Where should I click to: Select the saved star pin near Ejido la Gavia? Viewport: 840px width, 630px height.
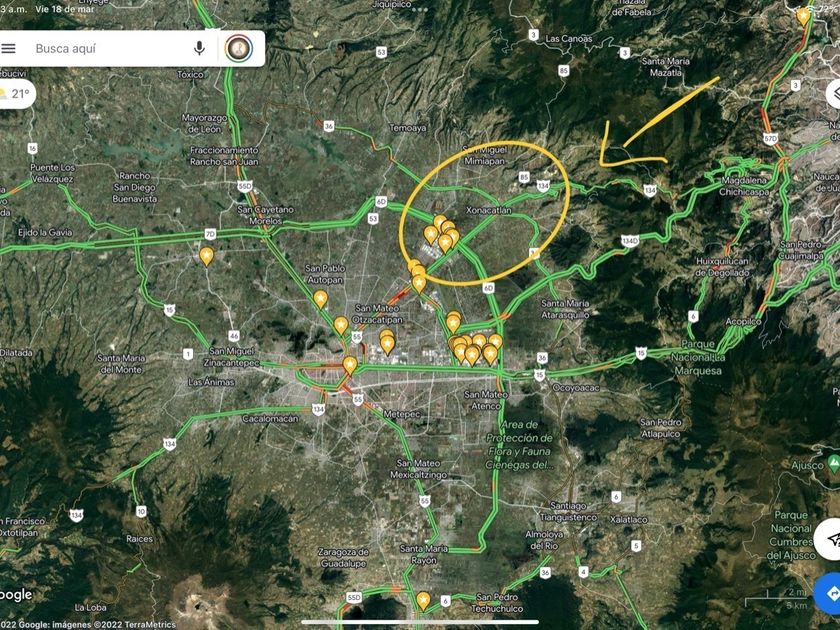207,256
